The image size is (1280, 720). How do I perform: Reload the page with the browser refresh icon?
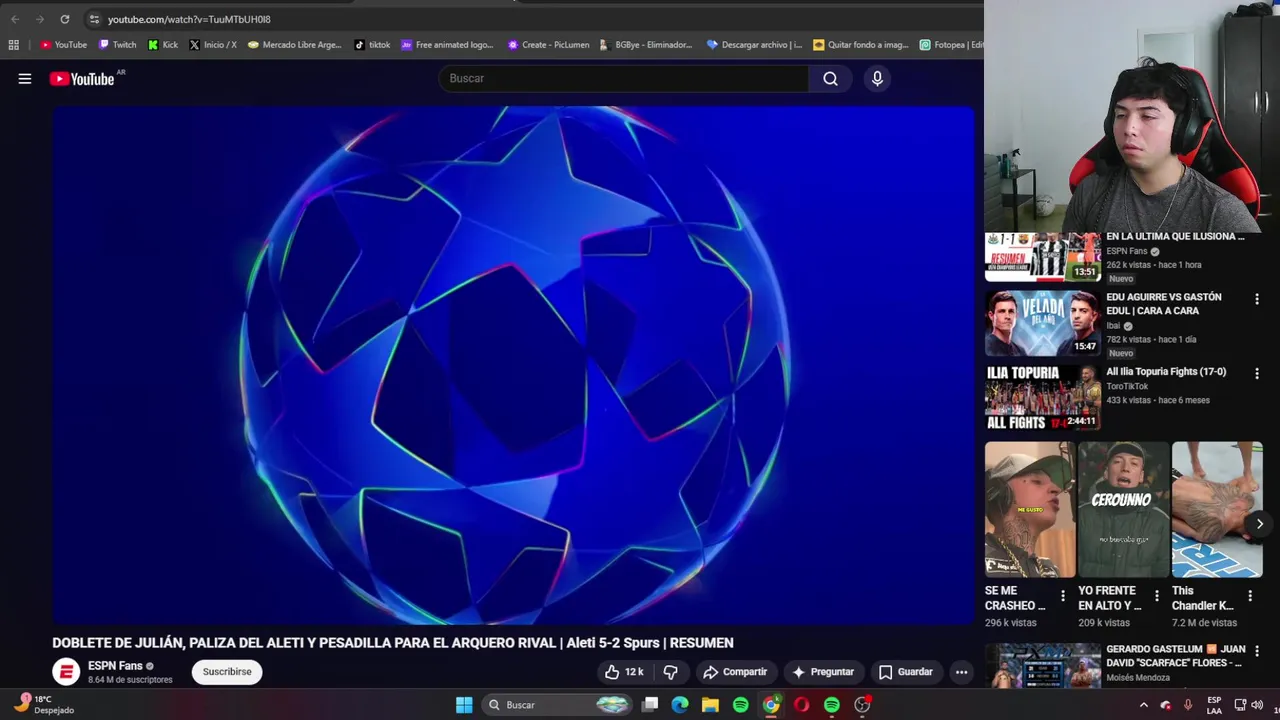[x=65, y=19]
